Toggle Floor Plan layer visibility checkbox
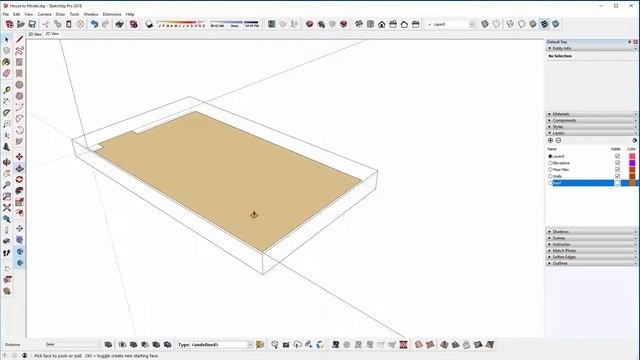Viewport: 640px width, 360px height. point(617,169)
